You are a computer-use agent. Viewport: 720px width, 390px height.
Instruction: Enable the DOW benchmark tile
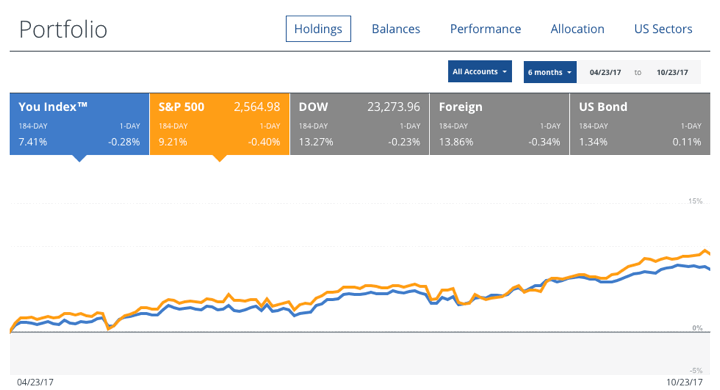(x=360, y=124)
